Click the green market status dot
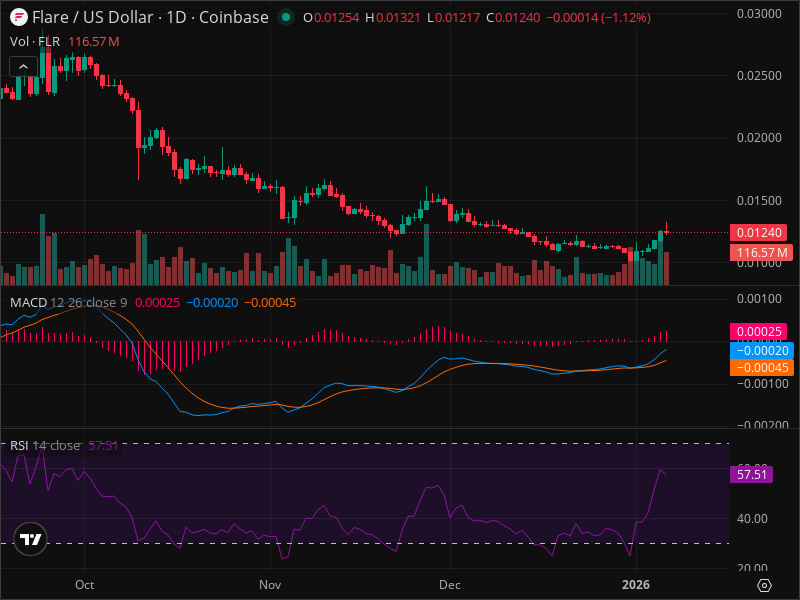Screen dimensions: 800x600 (x=286, y=17)
